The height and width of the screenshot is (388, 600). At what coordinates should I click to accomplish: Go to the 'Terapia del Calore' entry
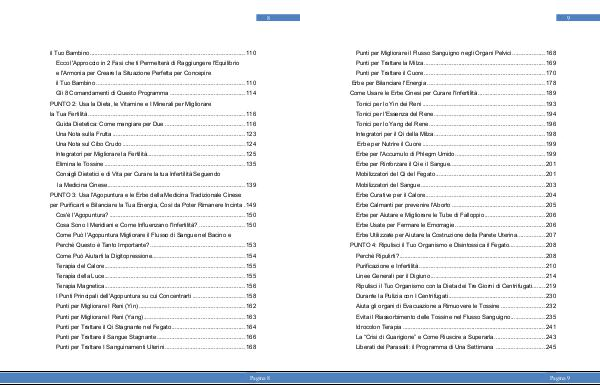(156, 266)
